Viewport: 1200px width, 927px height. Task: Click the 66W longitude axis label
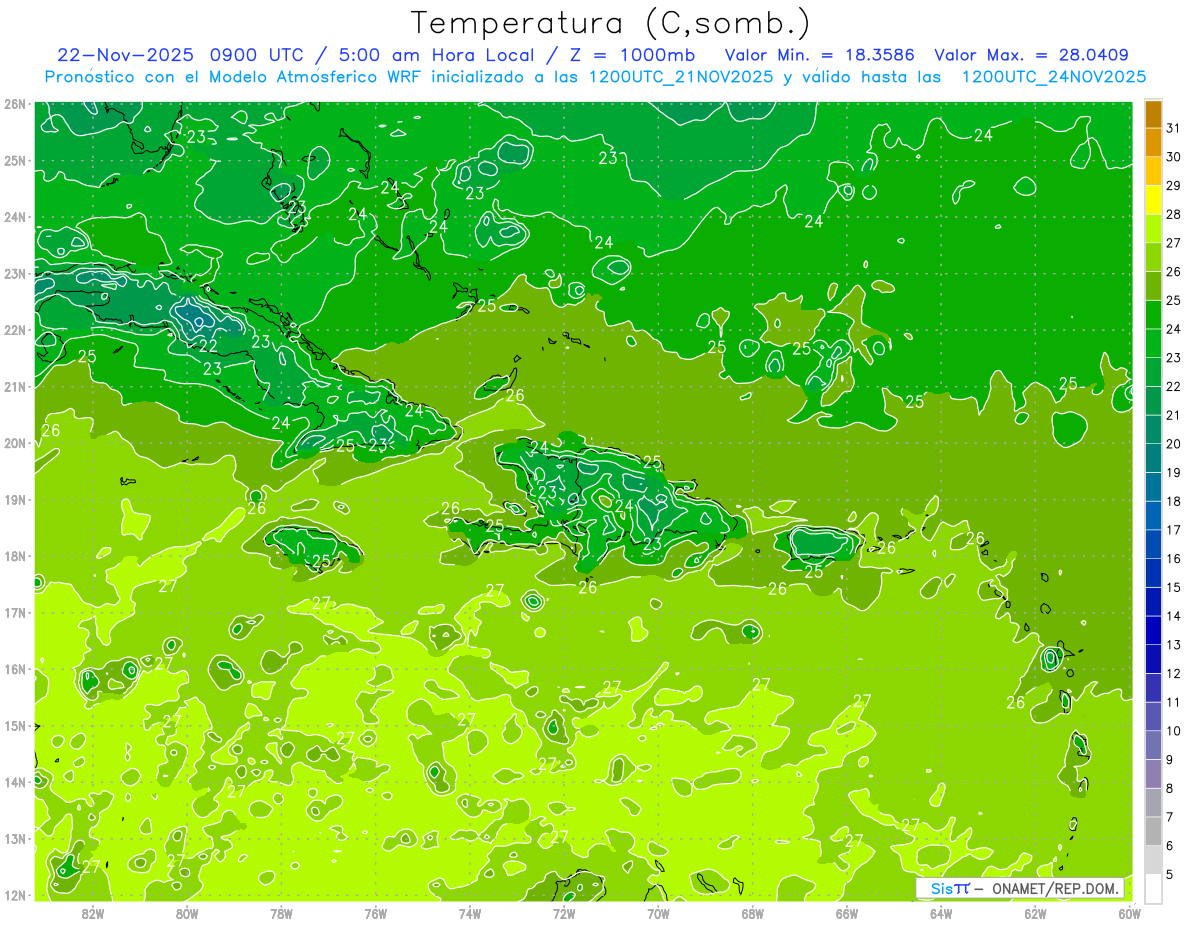(846, 912)
